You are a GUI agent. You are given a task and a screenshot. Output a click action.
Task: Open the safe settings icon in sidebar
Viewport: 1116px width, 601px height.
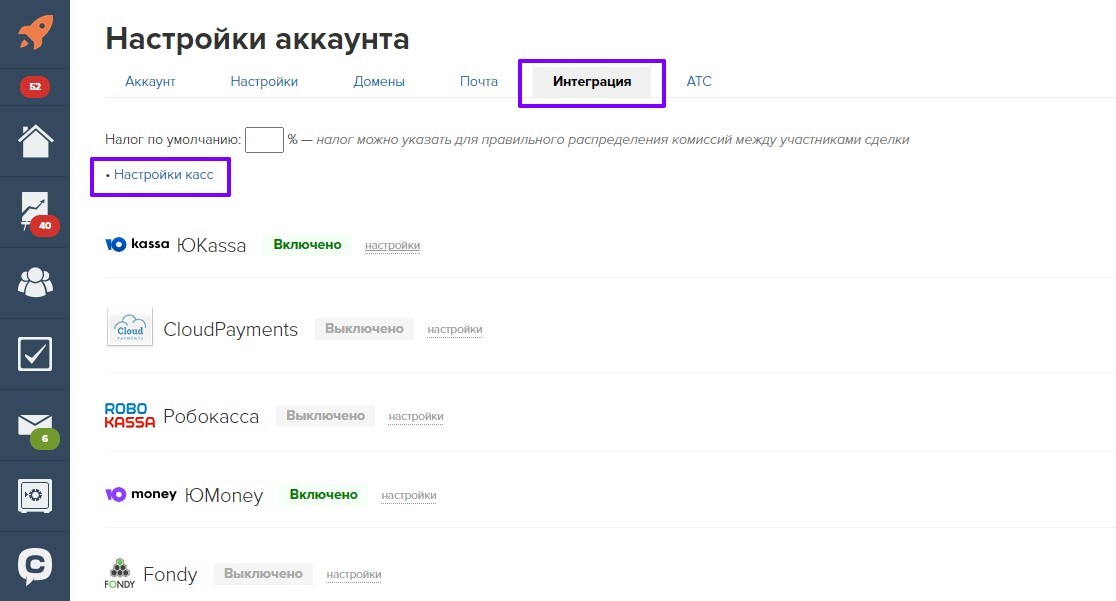35,496
